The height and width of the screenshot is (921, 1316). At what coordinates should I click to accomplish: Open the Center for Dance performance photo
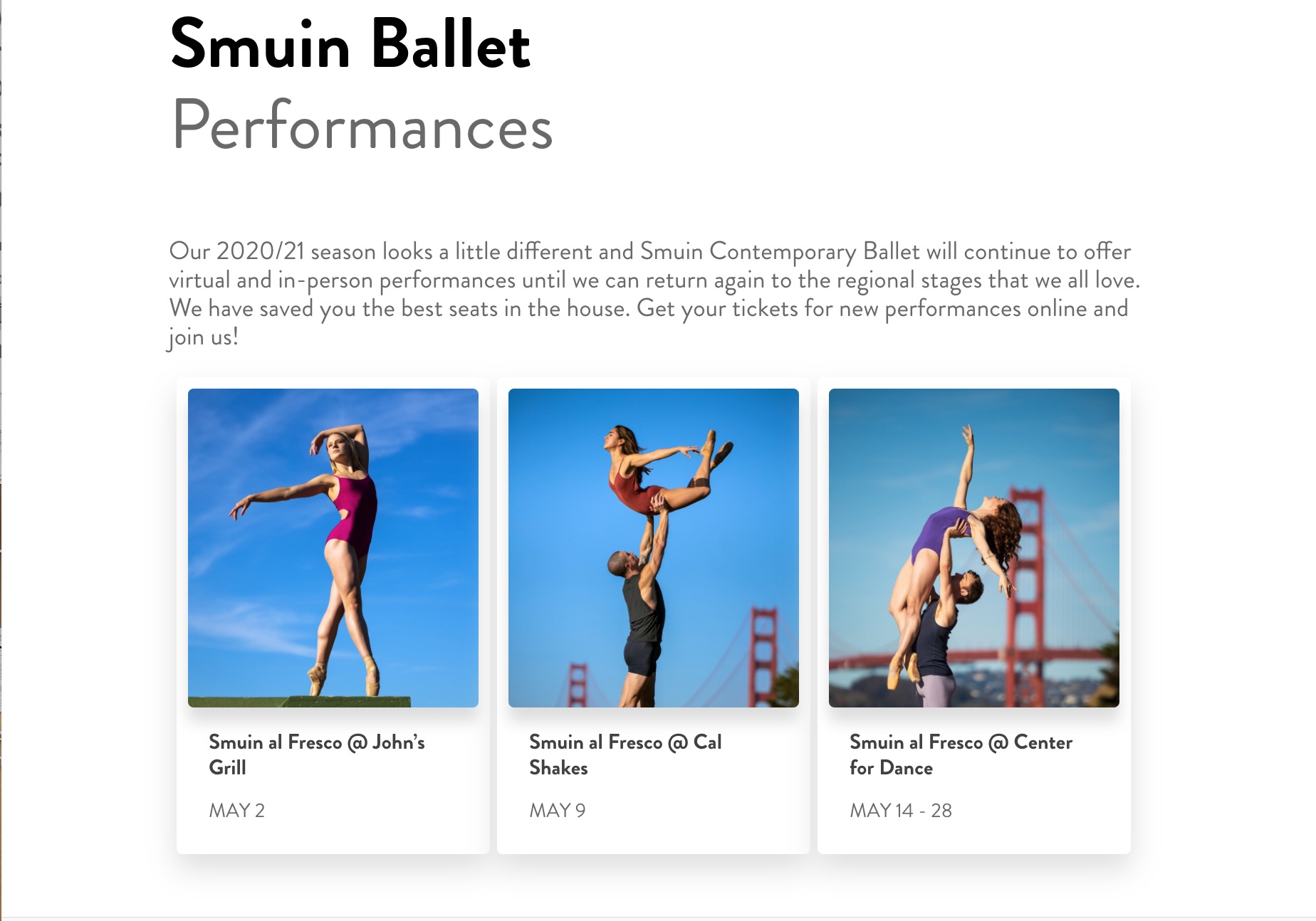[974, 547]
